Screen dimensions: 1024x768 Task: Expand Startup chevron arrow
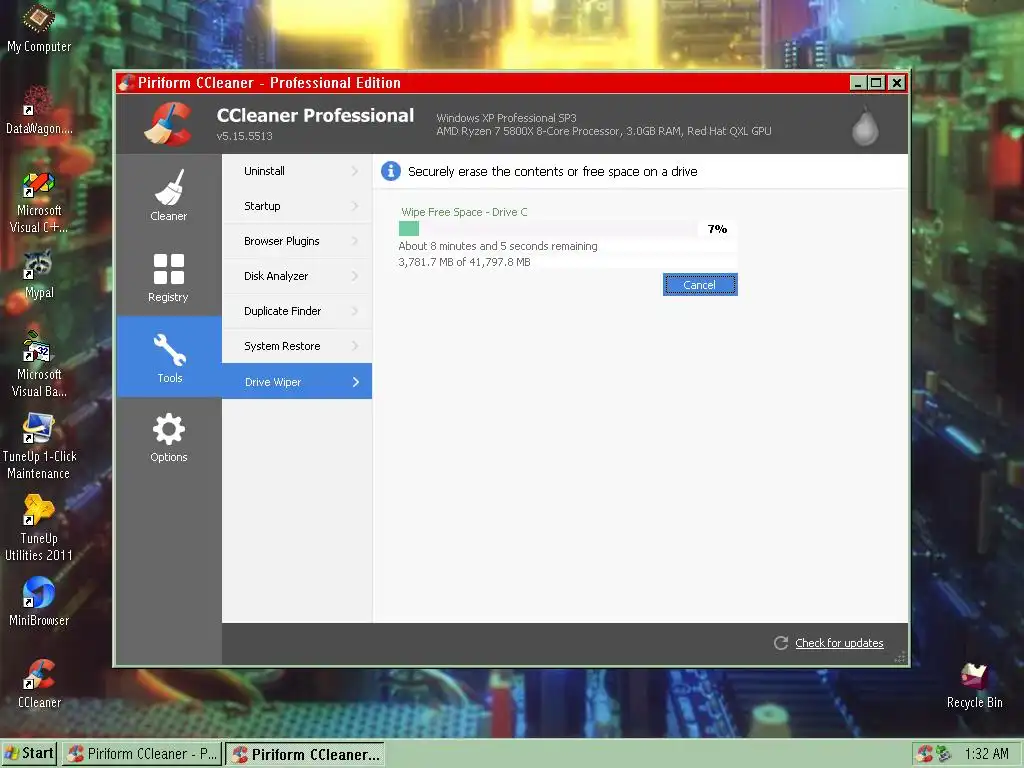point(355,206)
